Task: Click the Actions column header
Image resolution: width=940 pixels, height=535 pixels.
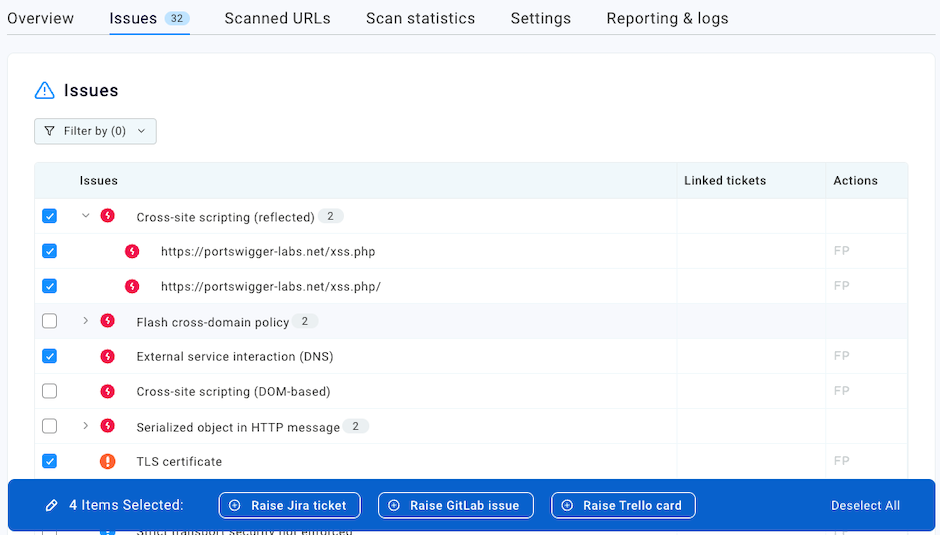Action: pyautogui.click(x=855, y=181)
